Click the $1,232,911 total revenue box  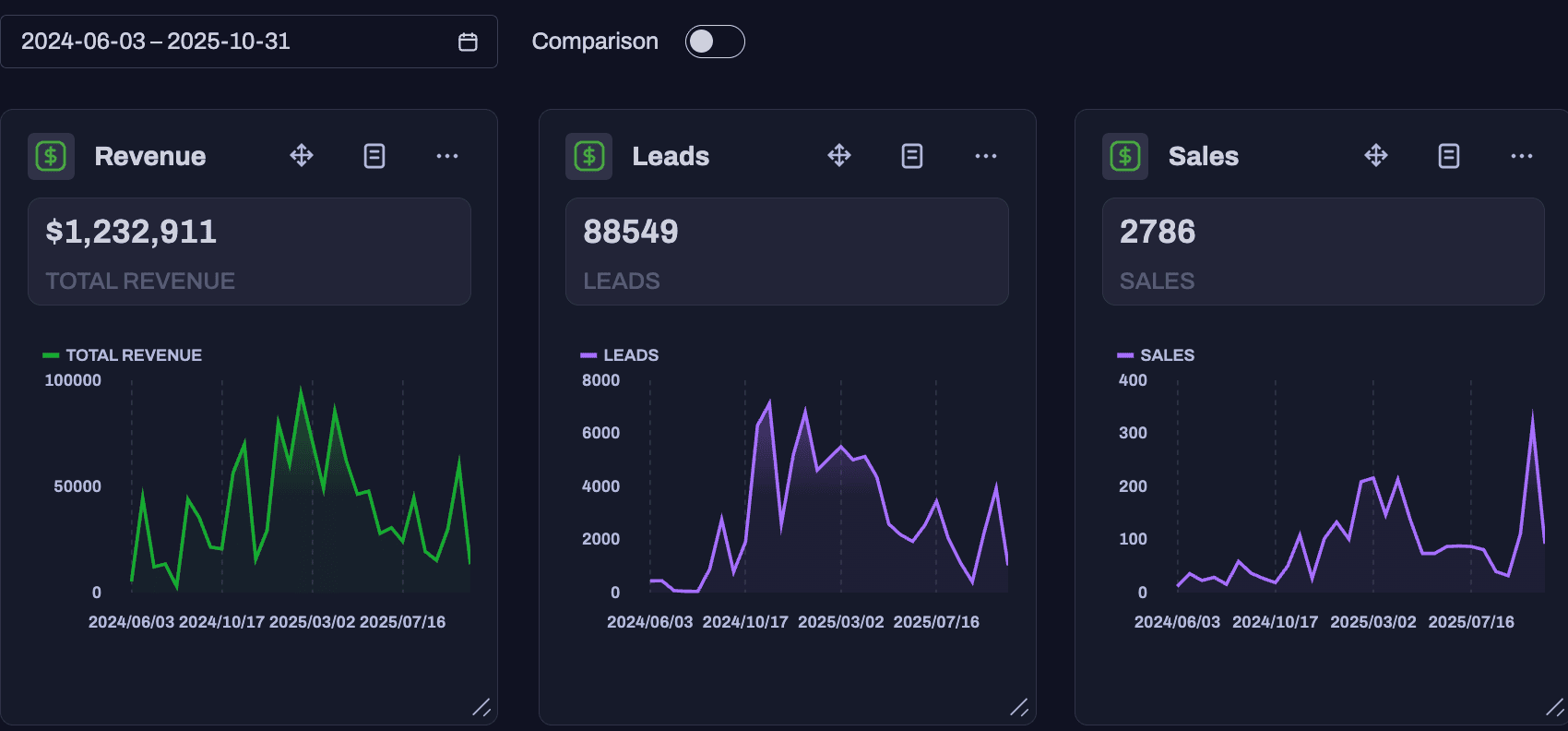[x=249, y=251]
